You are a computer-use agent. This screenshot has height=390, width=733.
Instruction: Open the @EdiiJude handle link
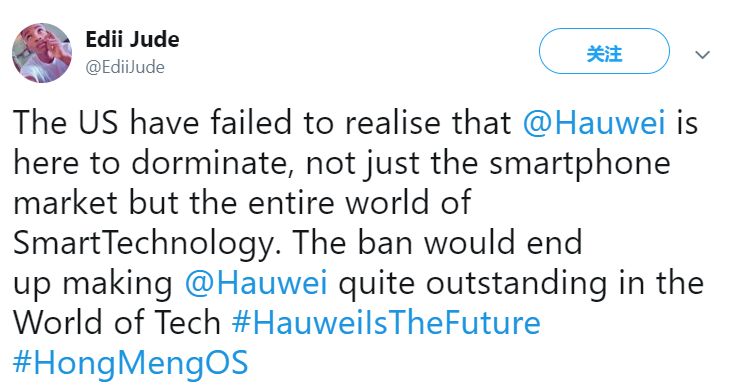[x=125, y=67]
